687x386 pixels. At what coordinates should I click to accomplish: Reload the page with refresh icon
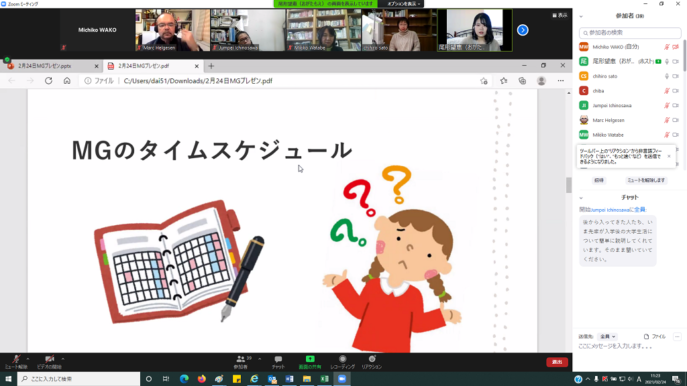[48, 81]
